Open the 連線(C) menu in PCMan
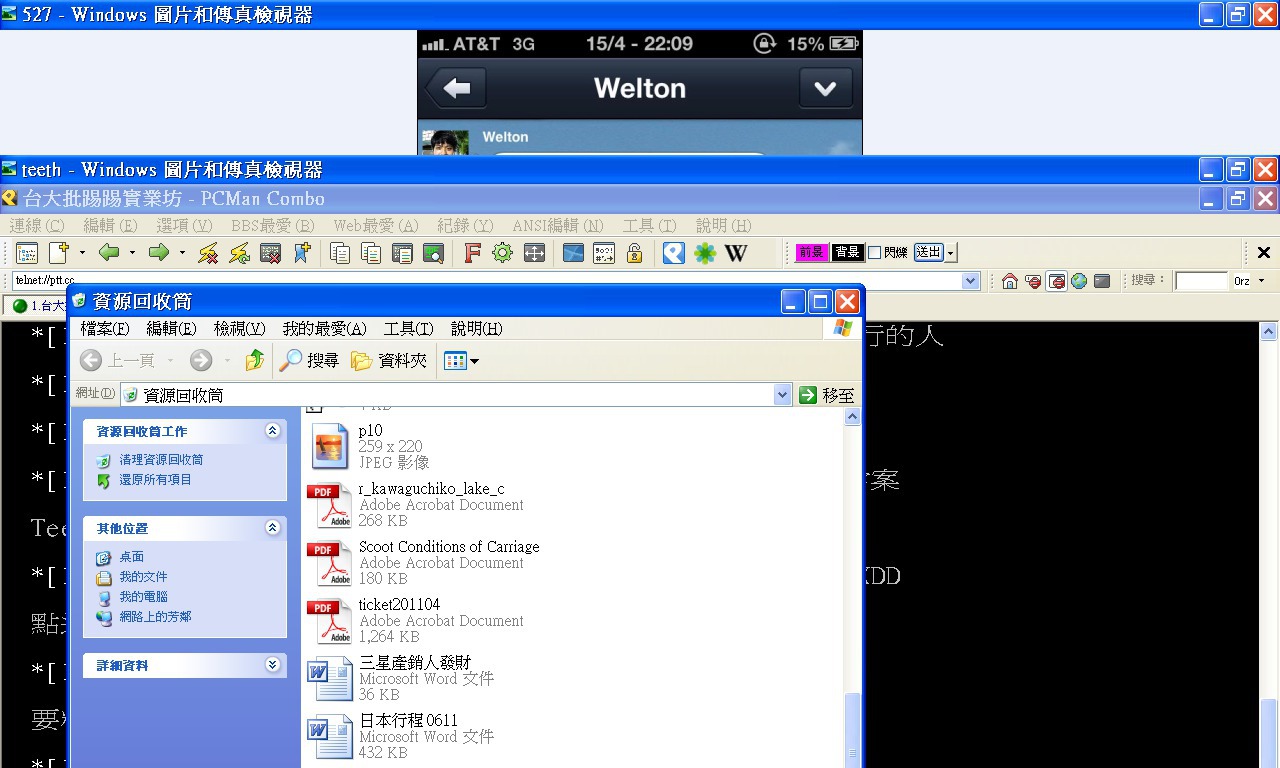 pos(37,226)
